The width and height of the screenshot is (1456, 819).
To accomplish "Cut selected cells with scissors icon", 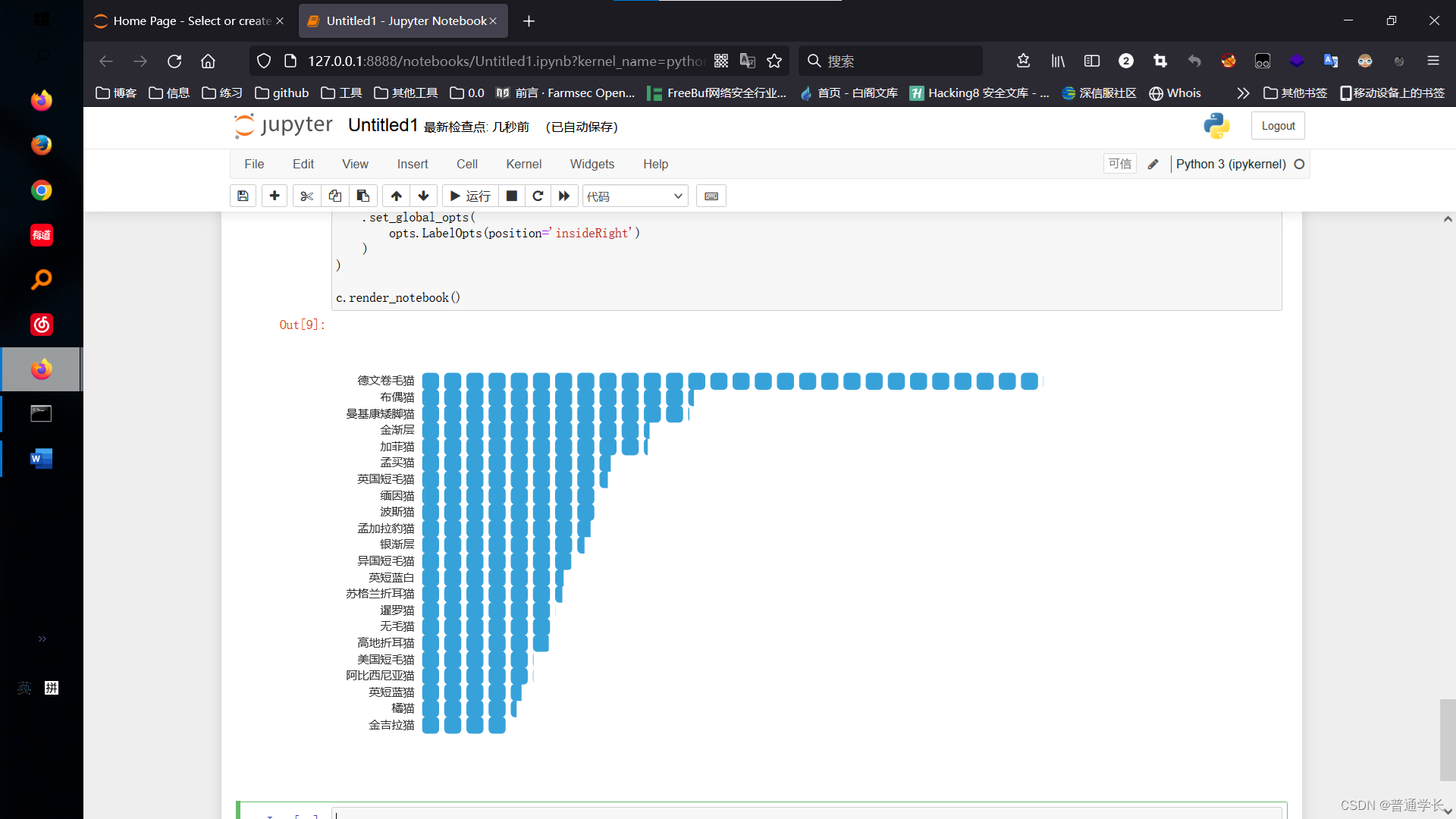I will pos(306,196).
